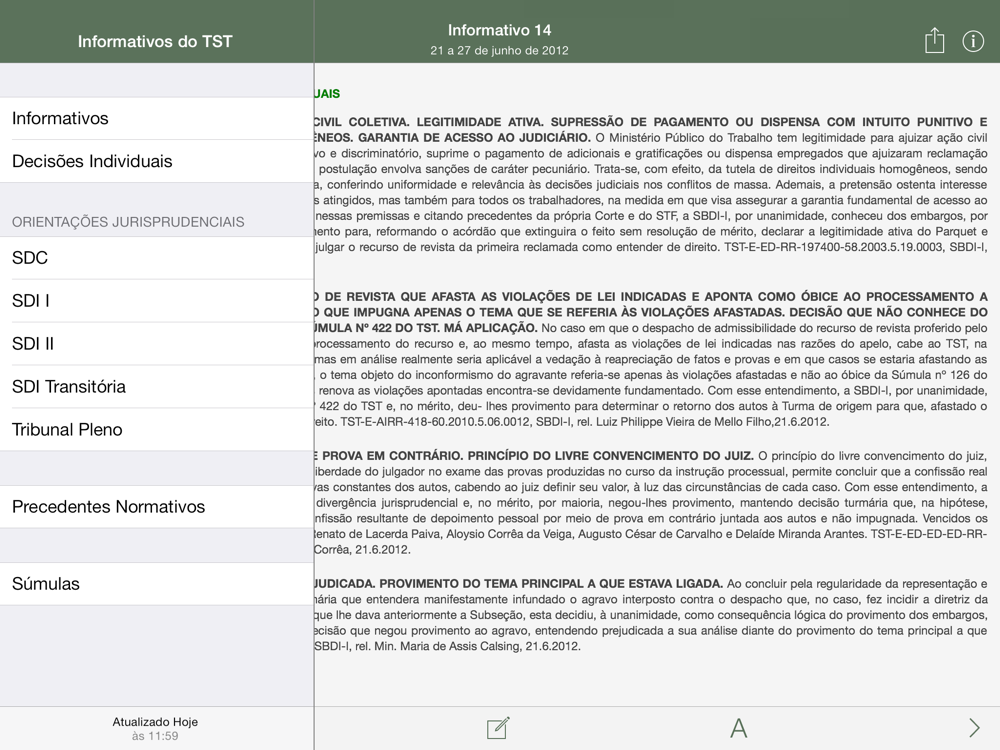Screen dimensions: 1000x750
Task: Click 'Atualizado Hoje' status text
Action: pos(155,722)
